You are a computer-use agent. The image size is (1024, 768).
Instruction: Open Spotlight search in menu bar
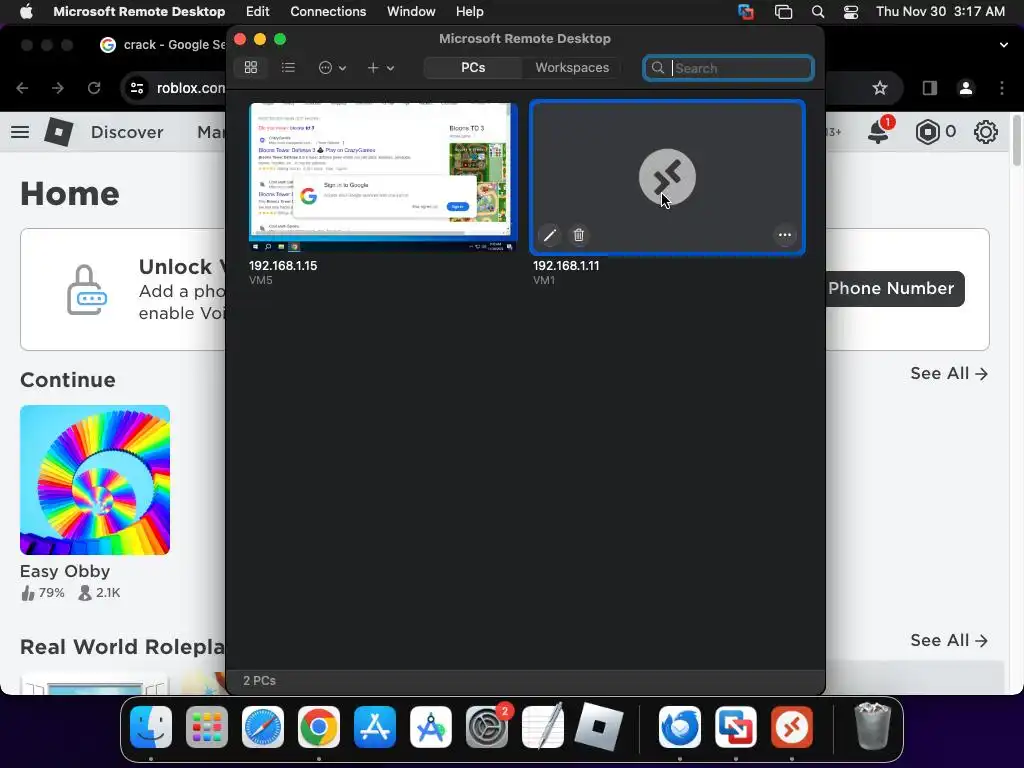pyautogui.click(x=818, y=12)
